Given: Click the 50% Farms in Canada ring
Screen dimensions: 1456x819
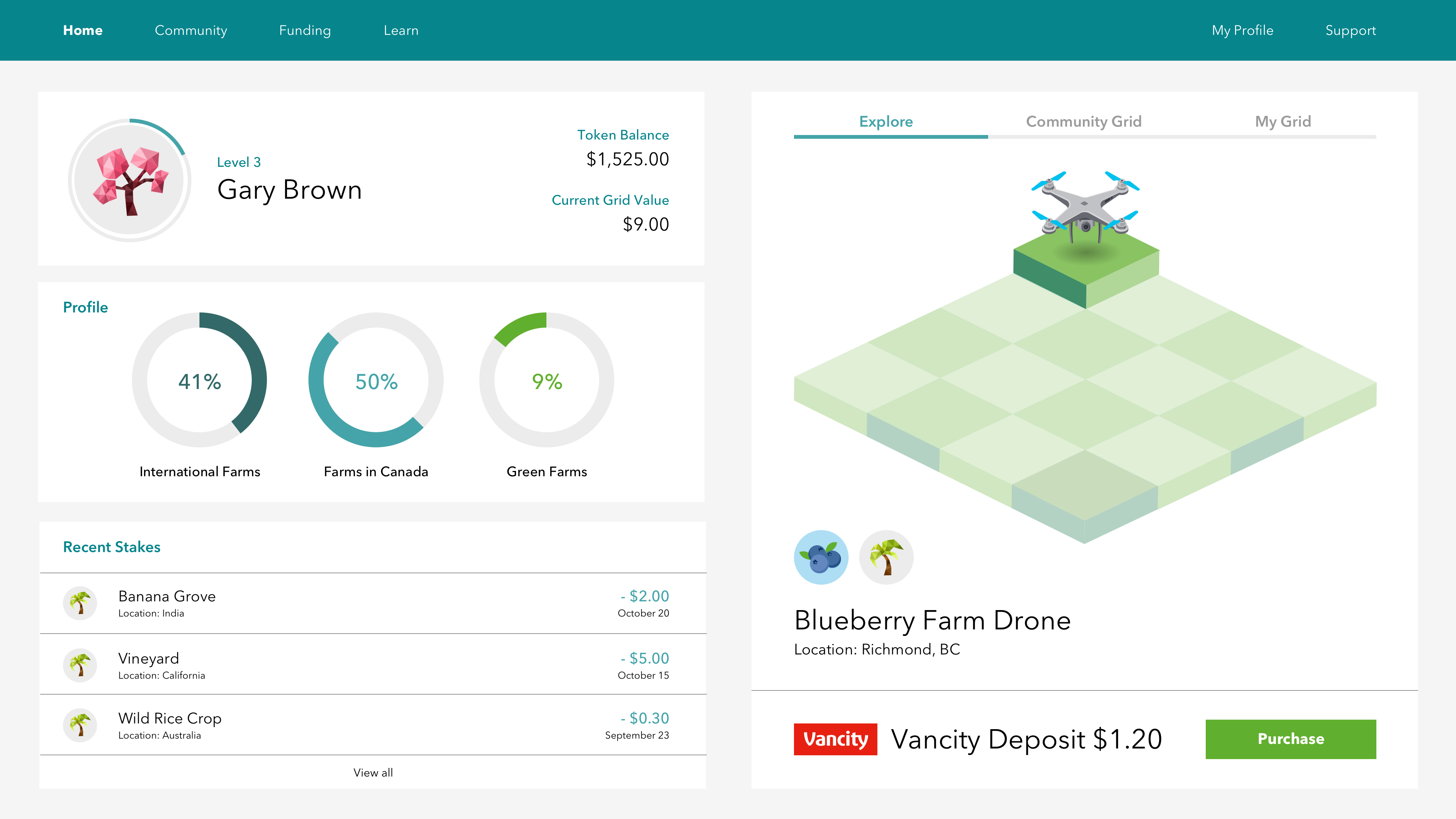Looking at the screenshot, I should click(x=376, y=380).
